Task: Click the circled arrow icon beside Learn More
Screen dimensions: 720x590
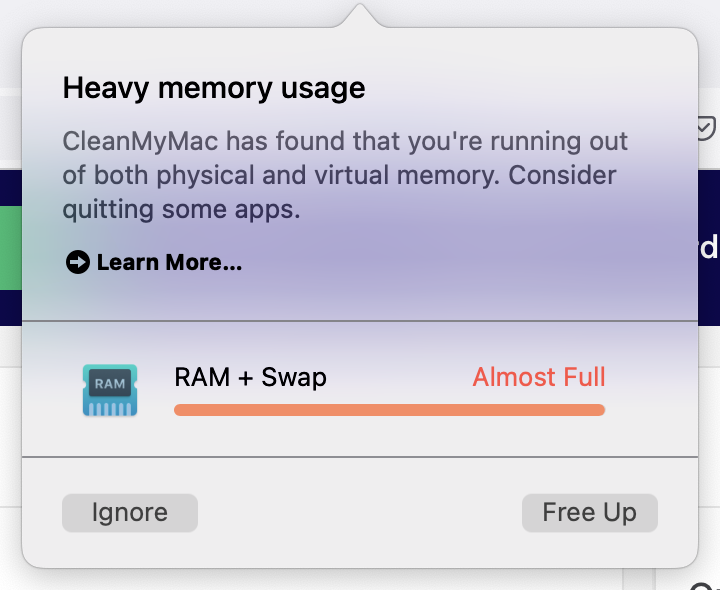Action: pyautogui.click(x=78, y=262)
